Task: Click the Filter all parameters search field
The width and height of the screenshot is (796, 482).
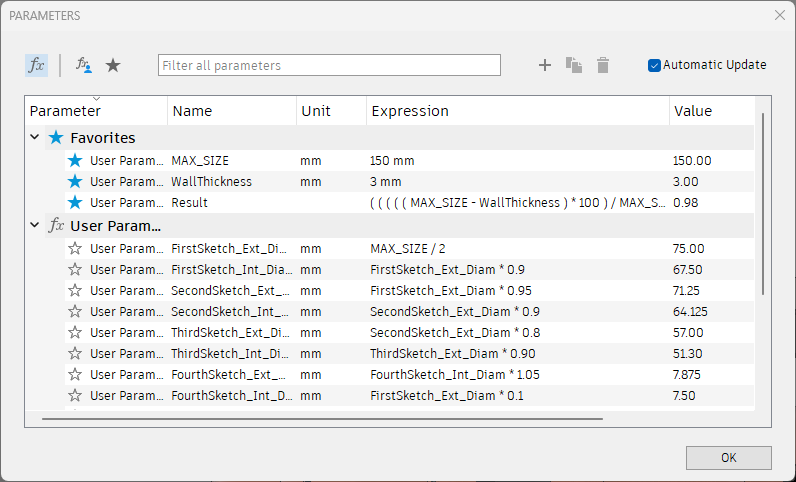Action: click(329, 65)
